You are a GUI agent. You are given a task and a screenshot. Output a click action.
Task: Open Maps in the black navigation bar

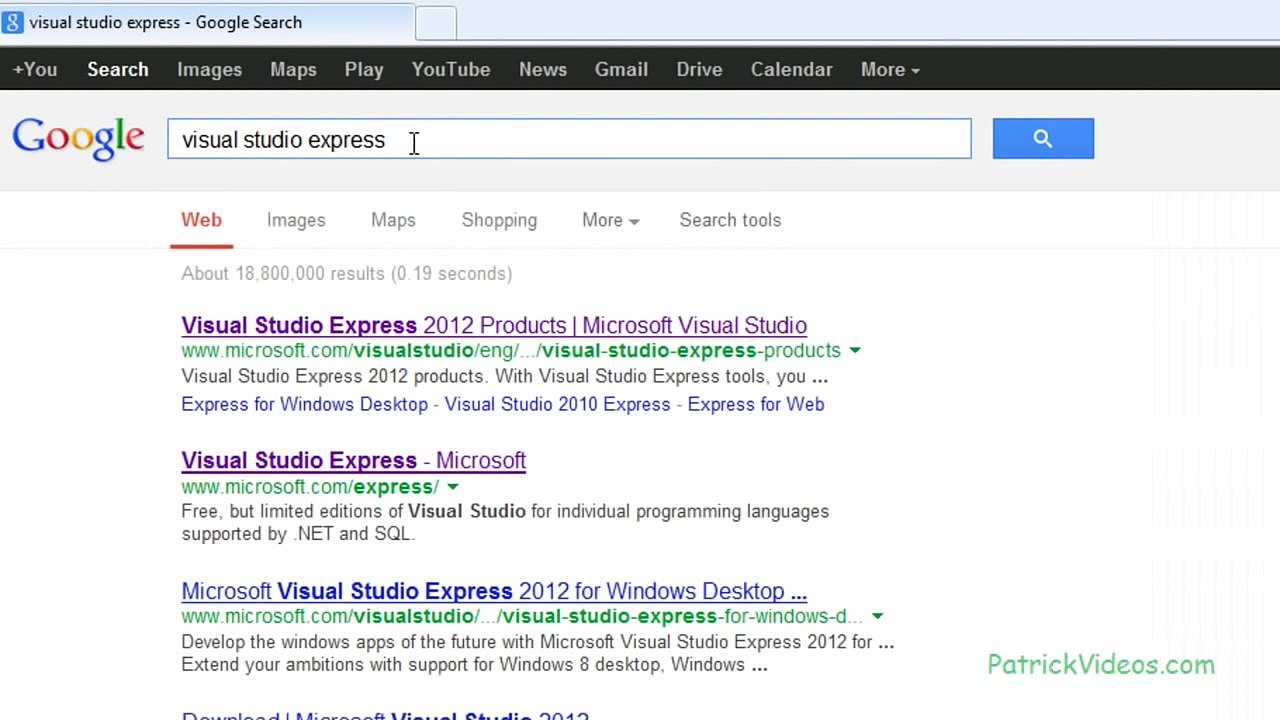click(x=293, y=70)
